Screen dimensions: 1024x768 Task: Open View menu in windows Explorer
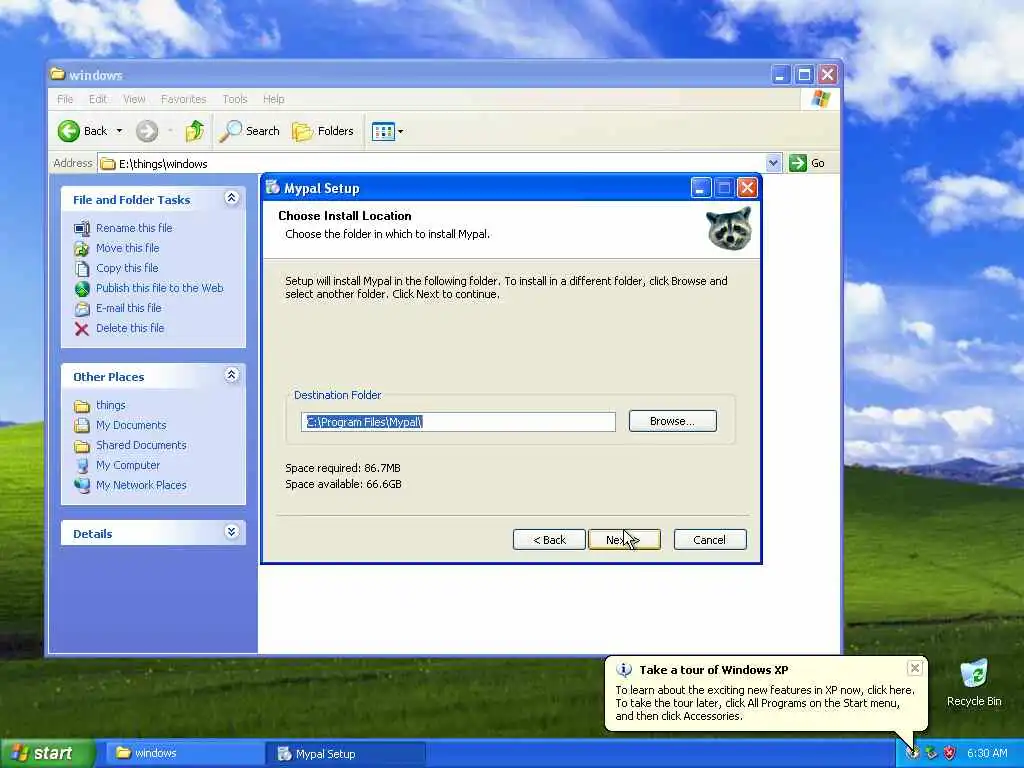coord(135,99)
